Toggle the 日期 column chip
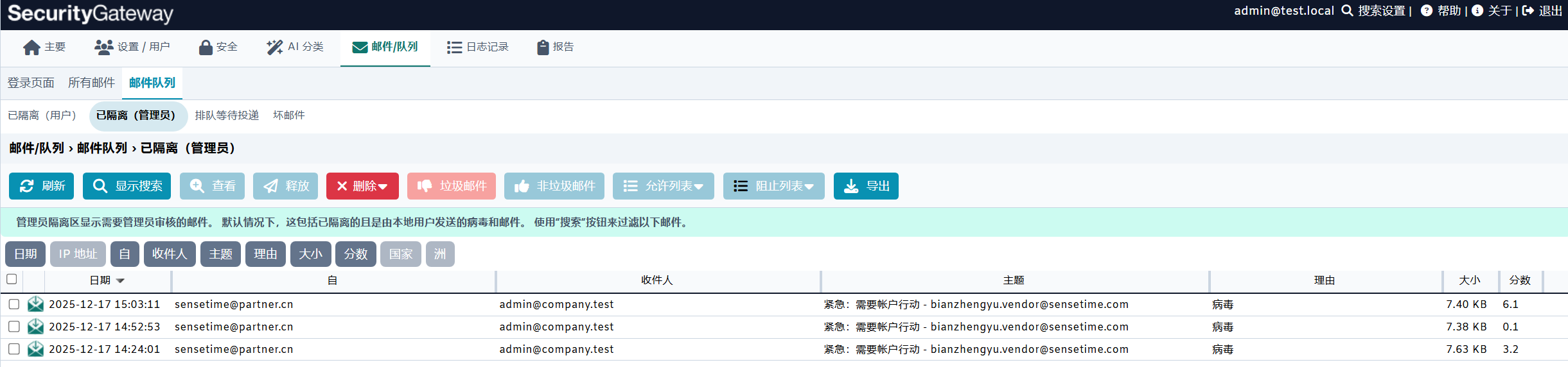The image size is (1568, 367). click(x=26, y=254)
